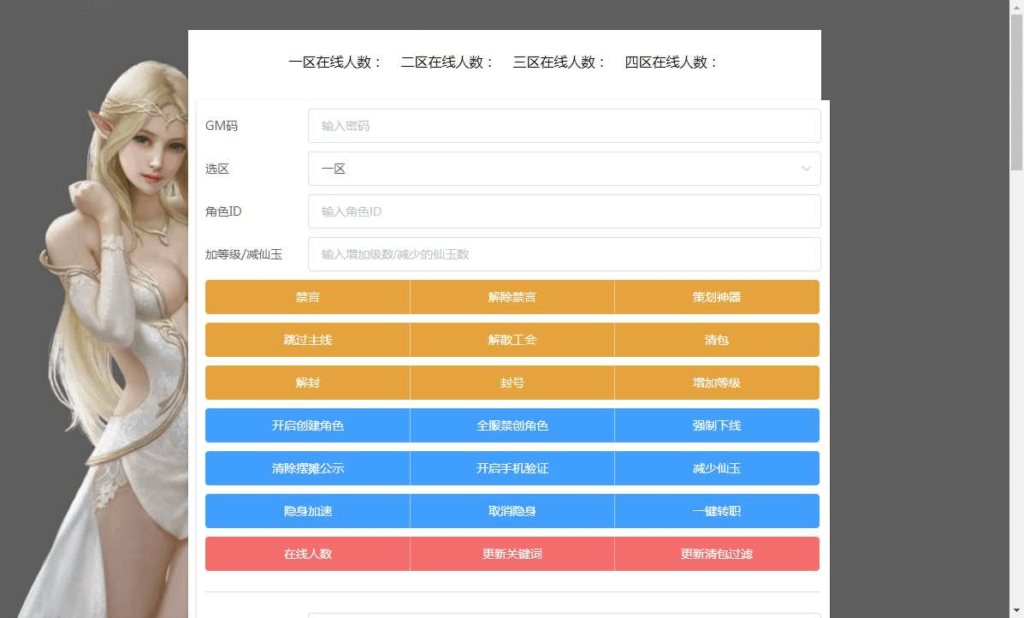Click the 更新清包过滤 button
The image size is (1024, 618).
pyautogui.click(x=716, y=554)
